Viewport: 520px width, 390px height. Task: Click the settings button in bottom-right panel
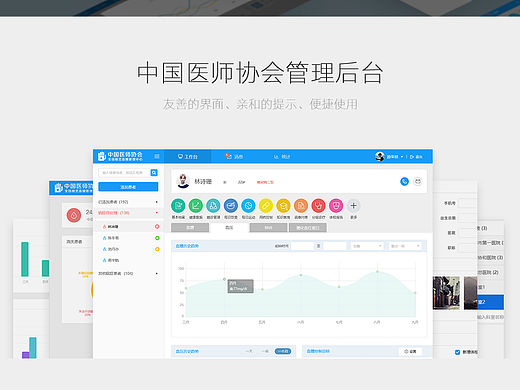[410, 351]
